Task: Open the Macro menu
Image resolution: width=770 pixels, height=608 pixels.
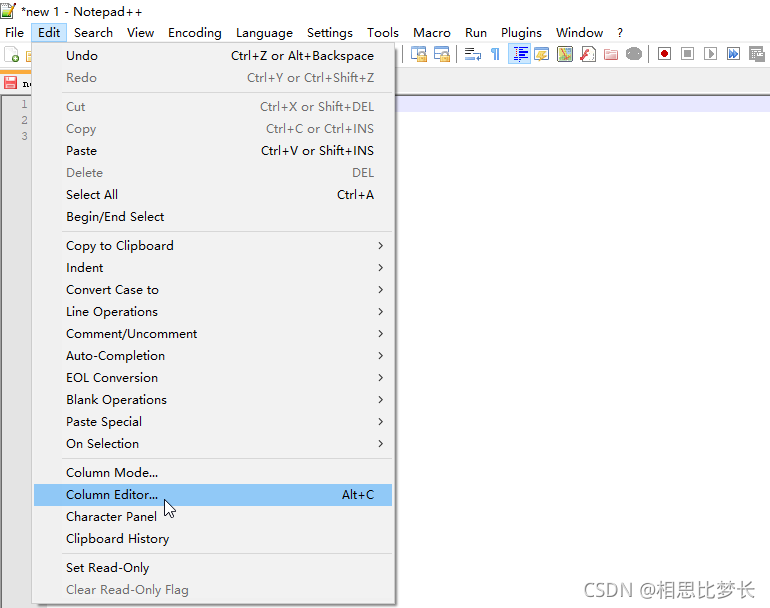Action: (x=432, y=33)
